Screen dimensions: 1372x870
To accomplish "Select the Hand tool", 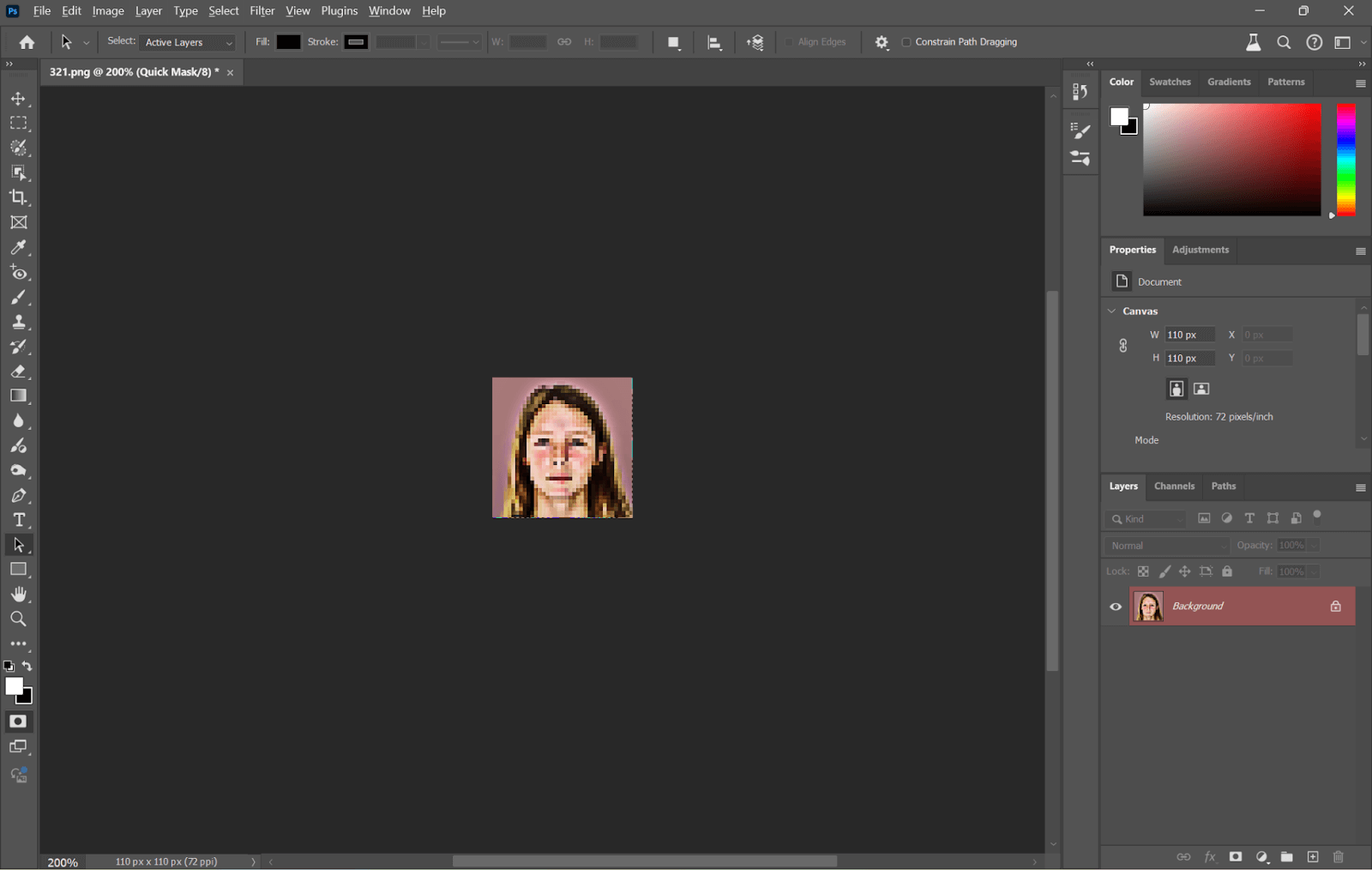I will click(18, 594).
